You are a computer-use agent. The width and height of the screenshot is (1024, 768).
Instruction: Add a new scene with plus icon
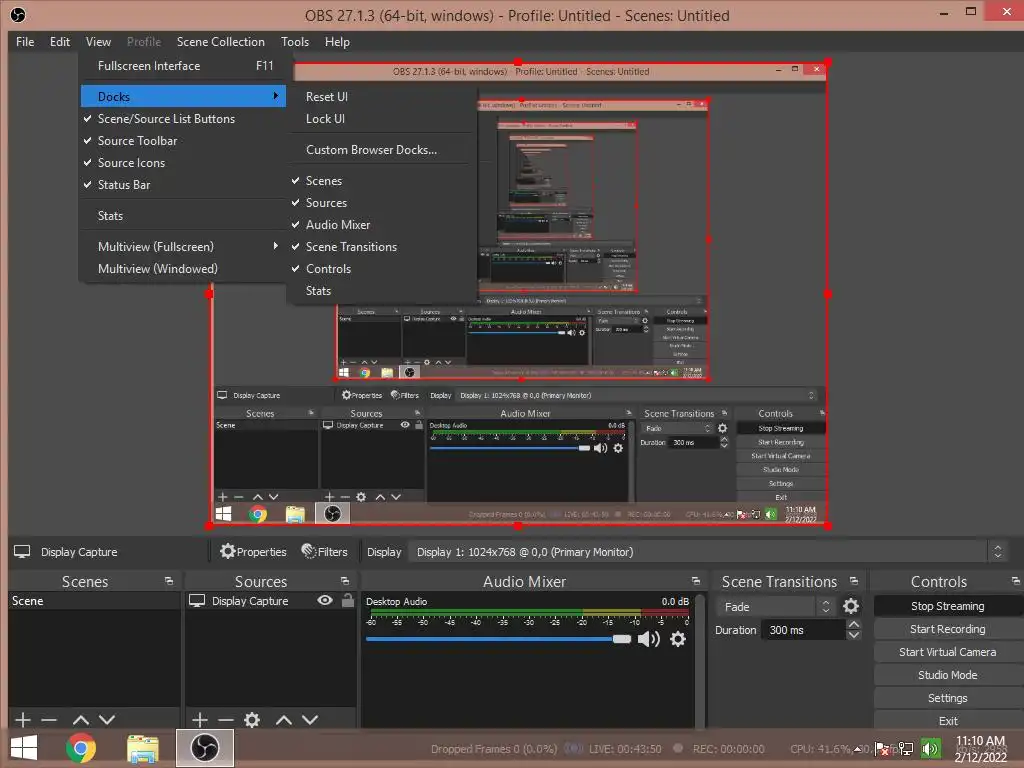pos(23,720)
